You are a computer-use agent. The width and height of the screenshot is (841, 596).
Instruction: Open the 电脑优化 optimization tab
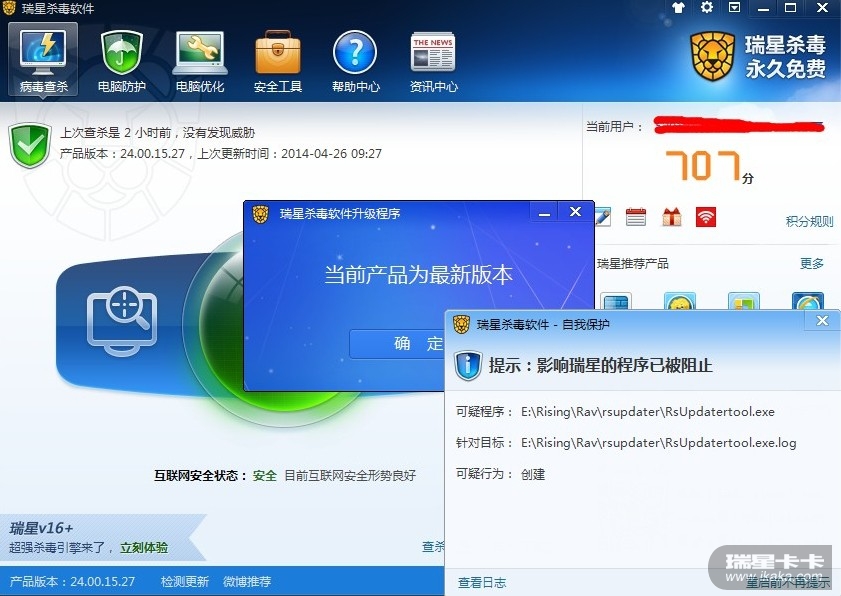(200, 61)
